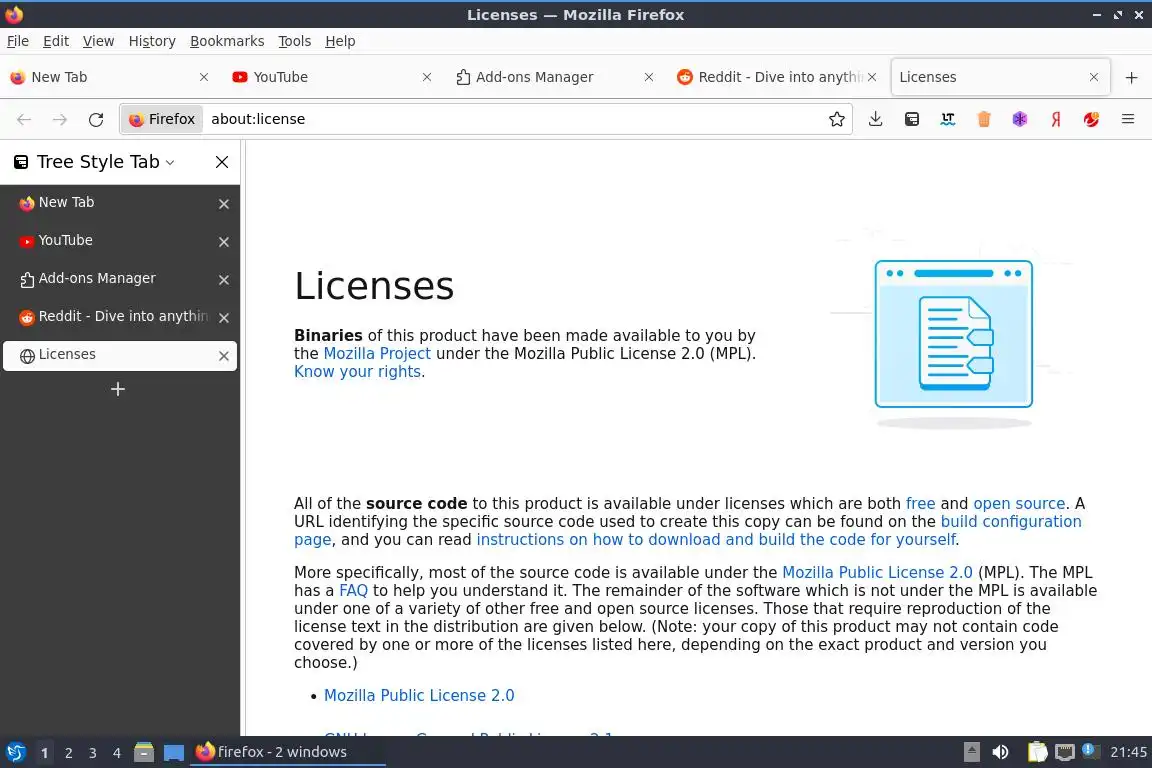Image resolution: width=1152 pixels, height=768 pixels.
Task: Open the LanguageTool extension icon
Action: [x=948, y=119]
